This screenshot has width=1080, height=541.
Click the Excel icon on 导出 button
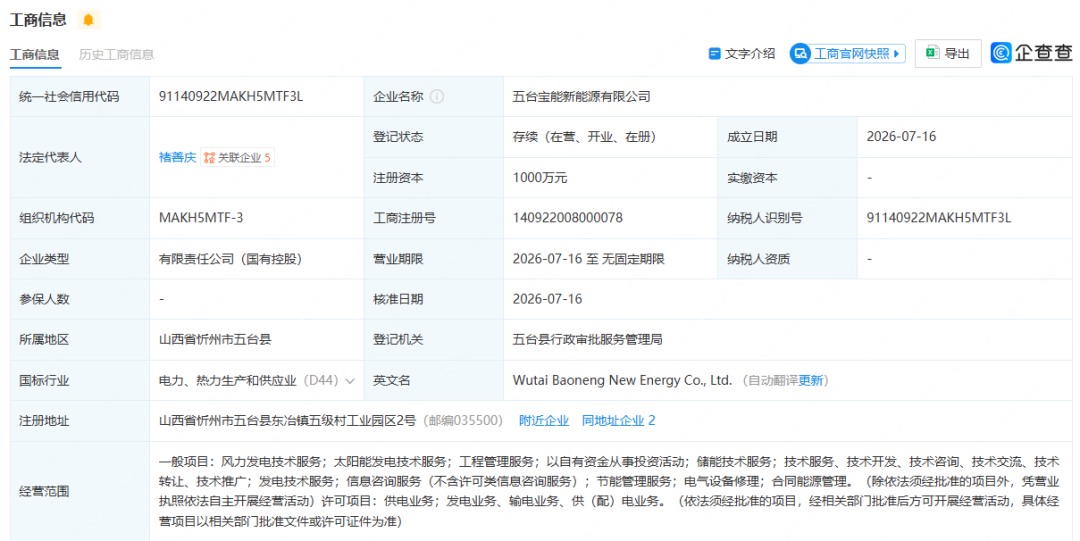[932, 53]
